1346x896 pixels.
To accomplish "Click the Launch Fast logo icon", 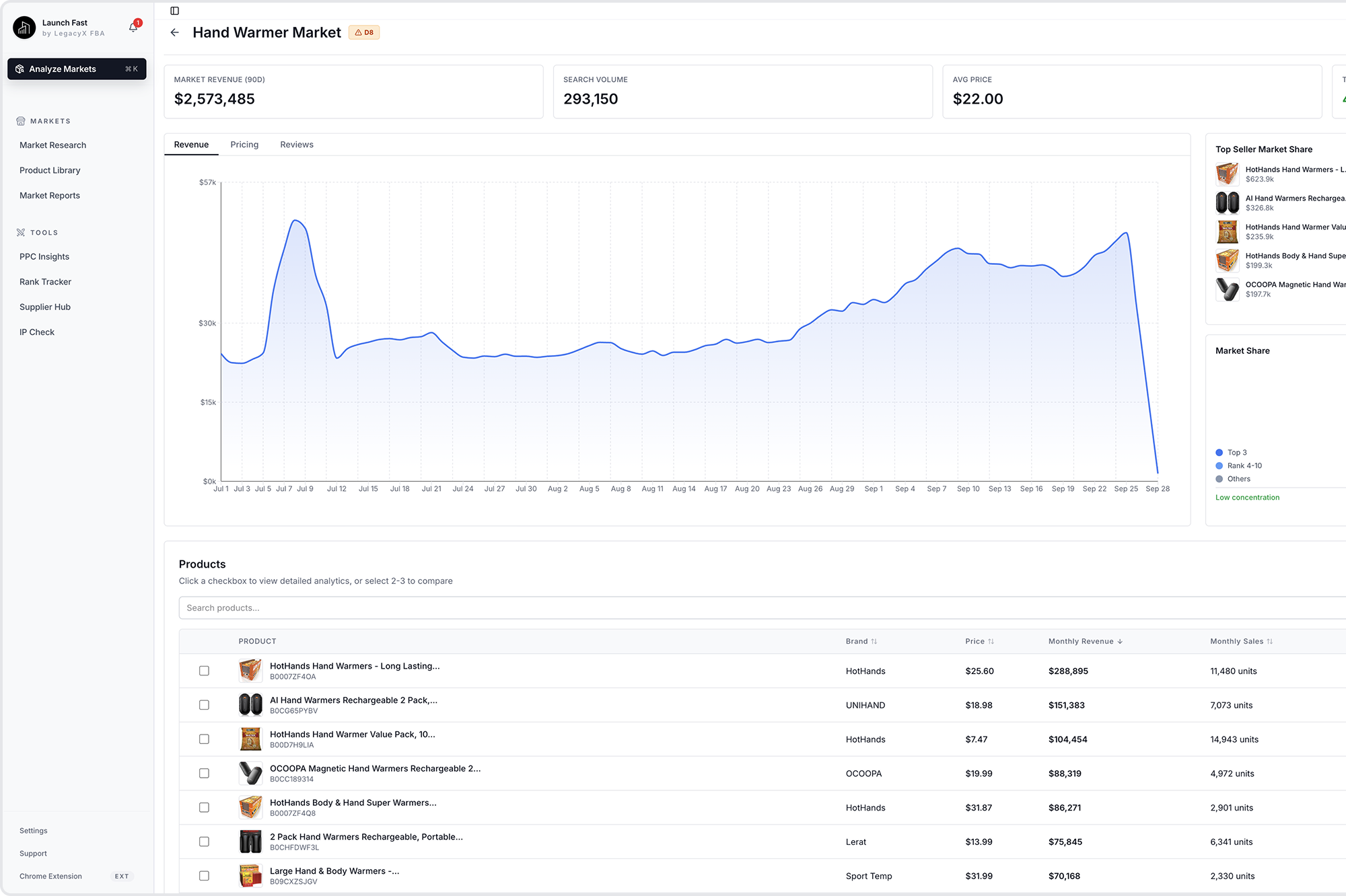I will 24,28.
